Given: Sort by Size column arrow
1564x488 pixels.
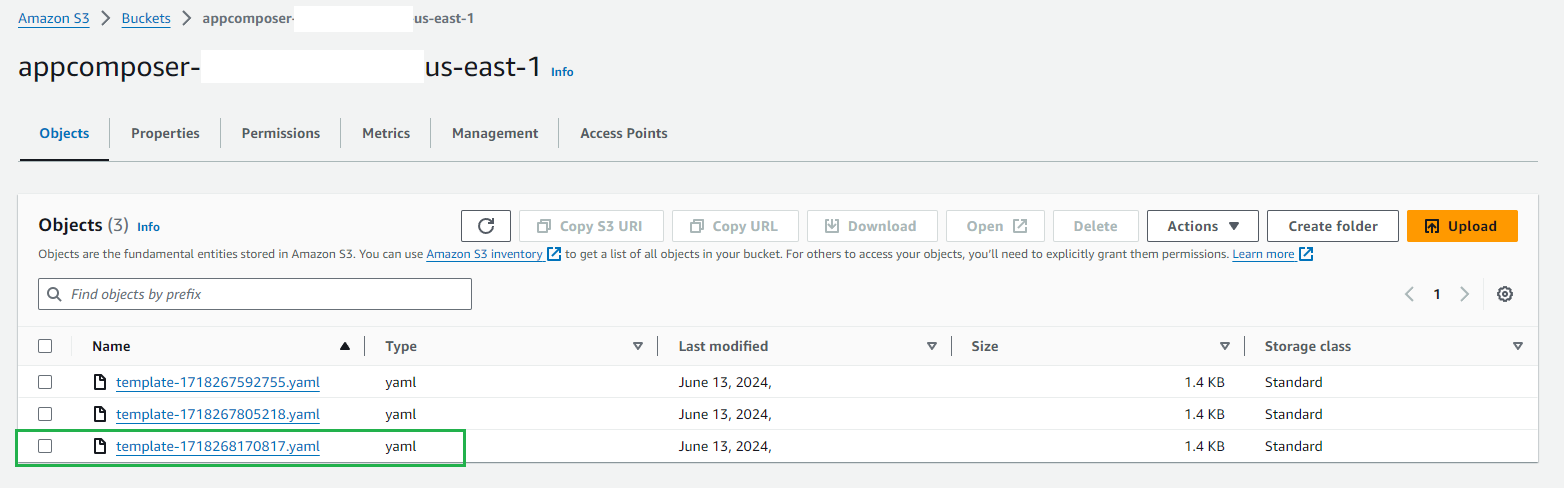Looking at the screenshot, I should 1225,346.
